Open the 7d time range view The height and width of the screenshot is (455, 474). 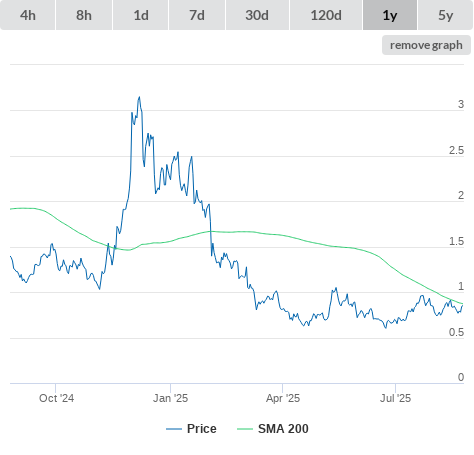pyautogui.click(x=197, y=15)
